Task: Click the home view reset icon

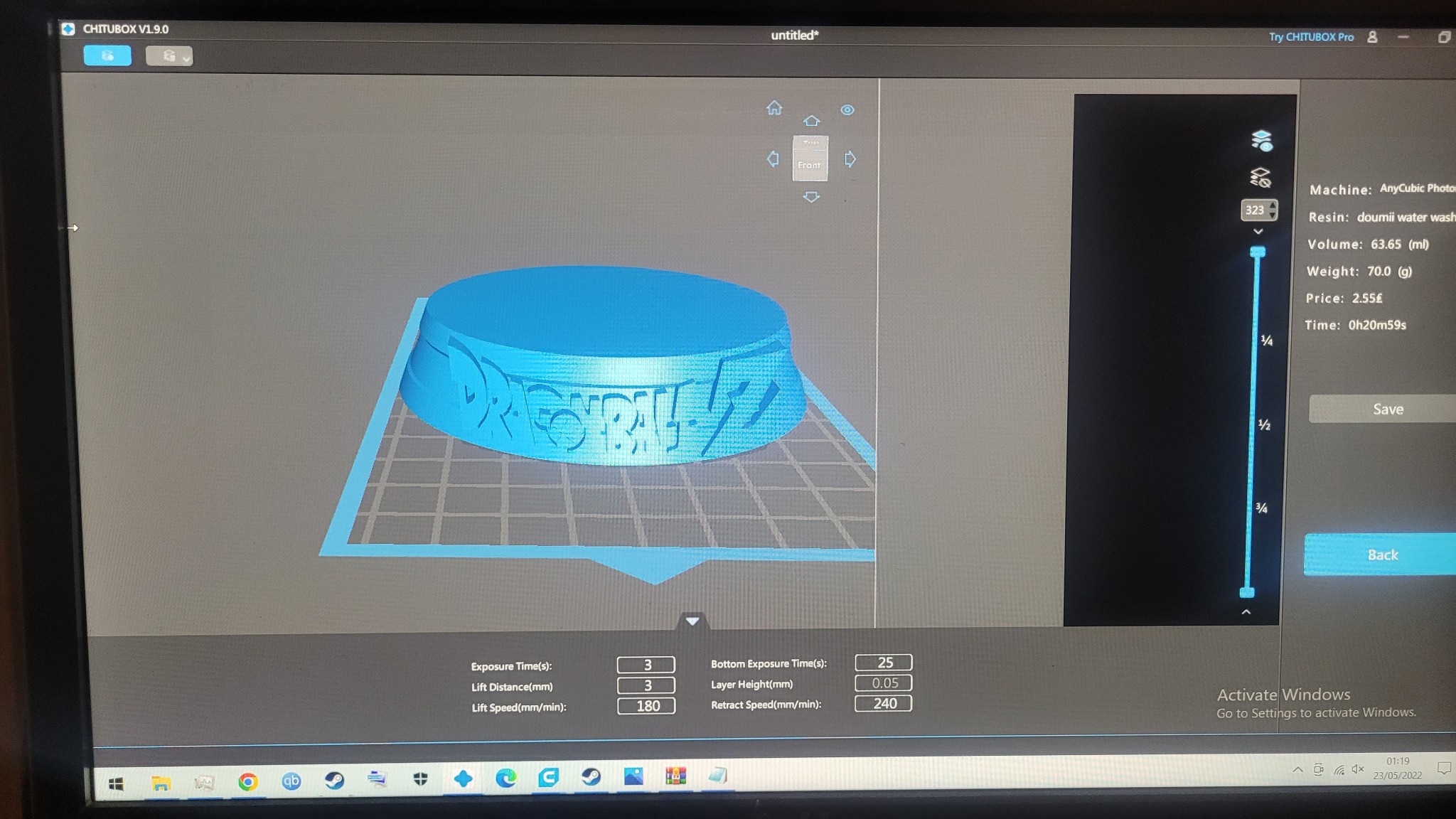Action: 774,108
